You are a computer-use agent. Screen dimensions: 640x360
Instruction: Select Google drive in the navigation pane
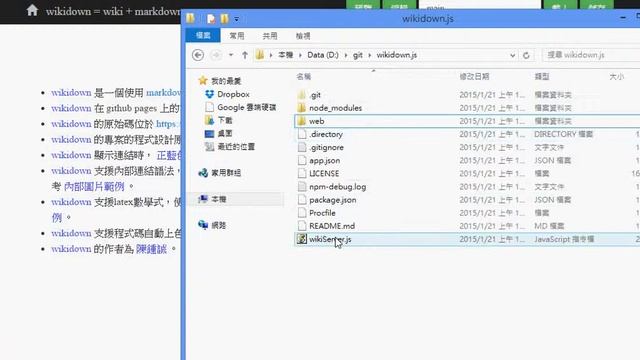pyautogui.click(x=246, y=107)
